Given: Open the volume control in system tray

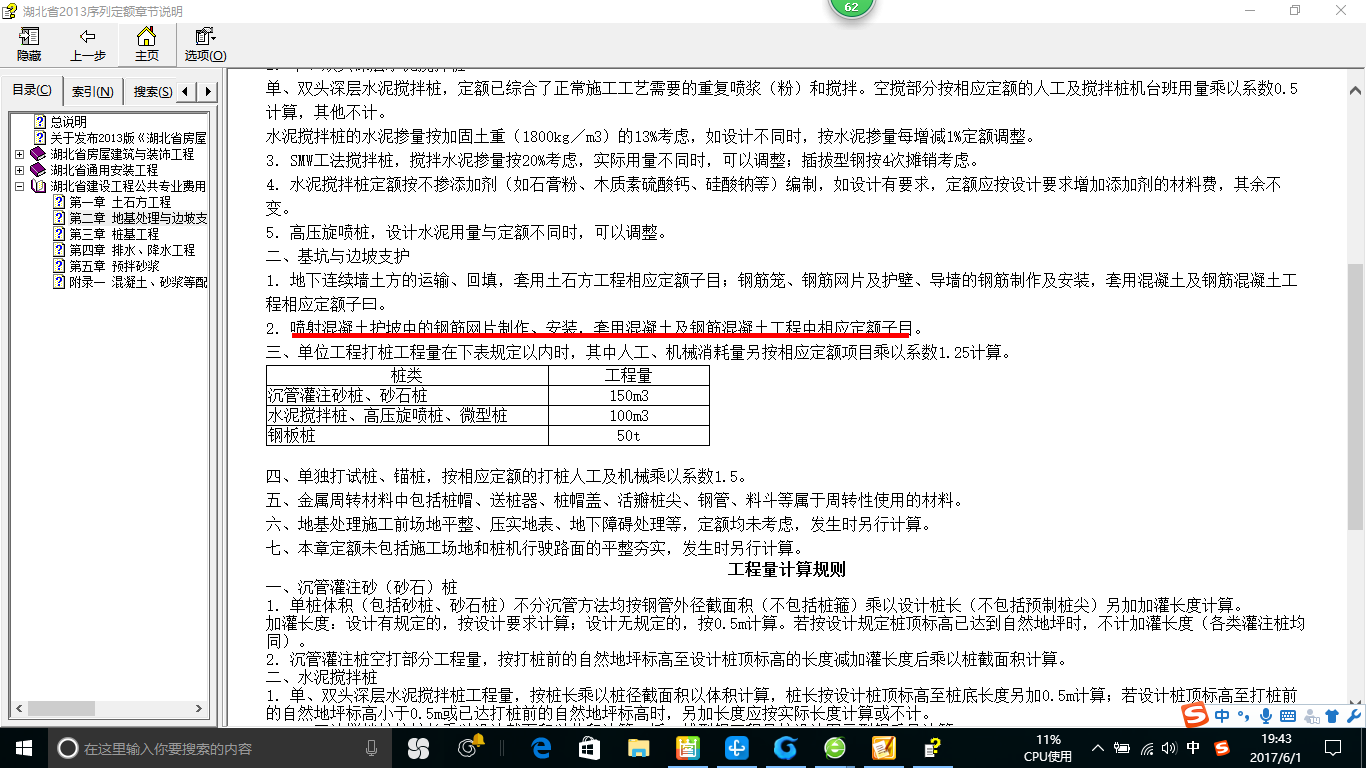Looking at the screenshot, I should [1169, 748].
